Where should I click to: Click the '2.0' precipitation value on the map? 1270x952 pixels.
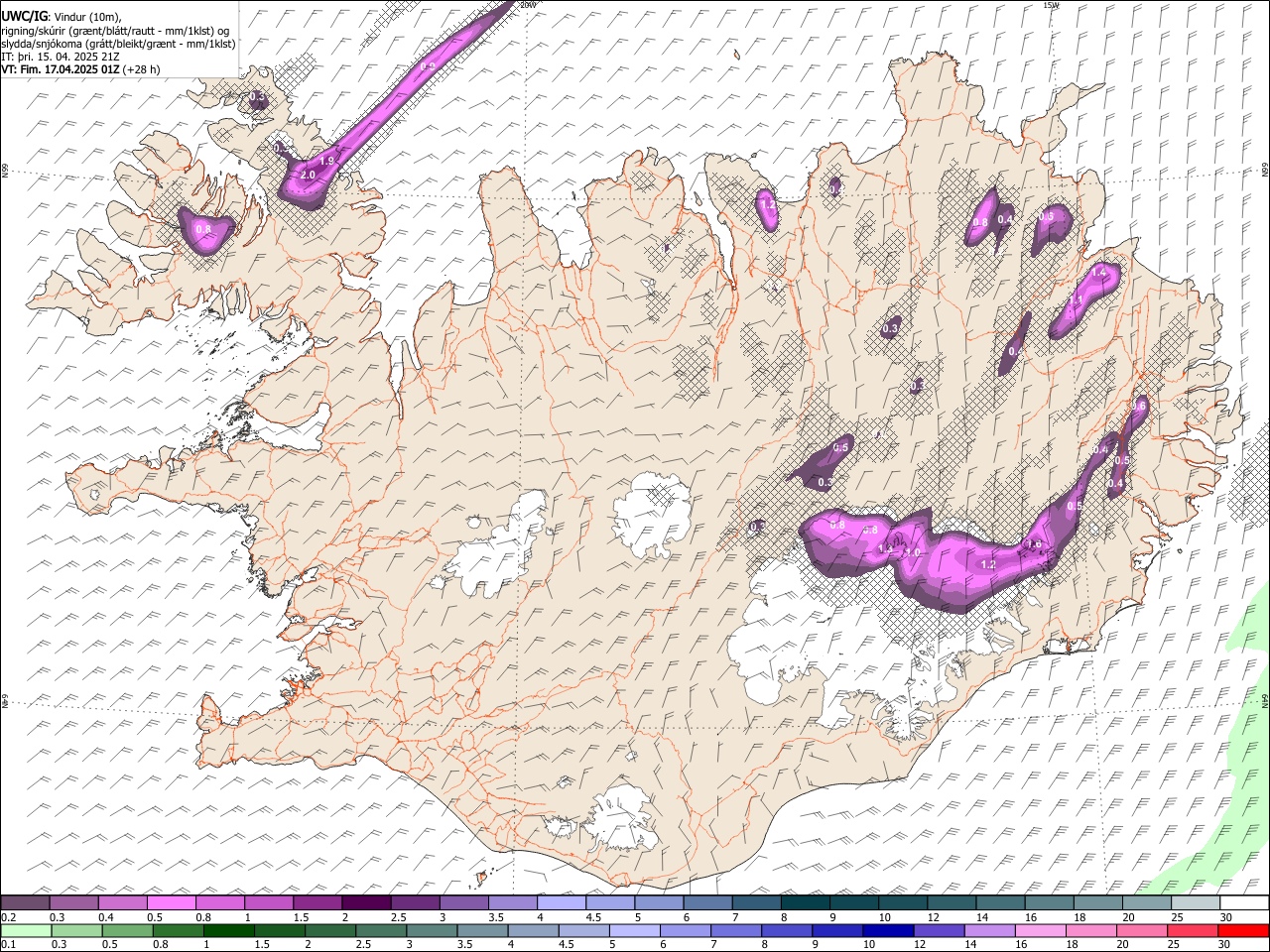(308, 175)
